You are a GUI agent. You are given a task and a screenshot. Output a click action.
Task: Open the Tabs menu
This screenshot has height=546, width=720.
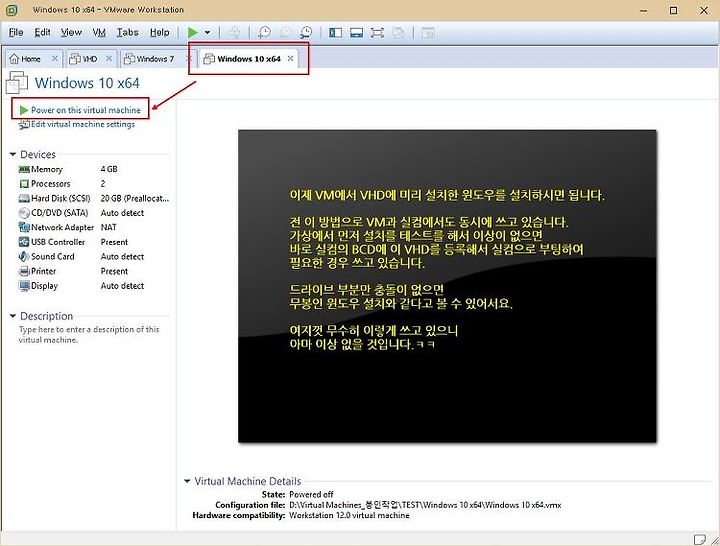pos(127,32)
